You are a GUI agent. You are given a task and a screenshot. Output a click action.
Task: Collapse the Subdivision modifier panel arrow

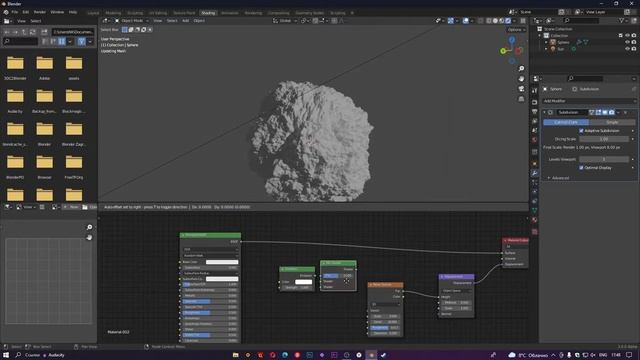(x=544, y=112)
